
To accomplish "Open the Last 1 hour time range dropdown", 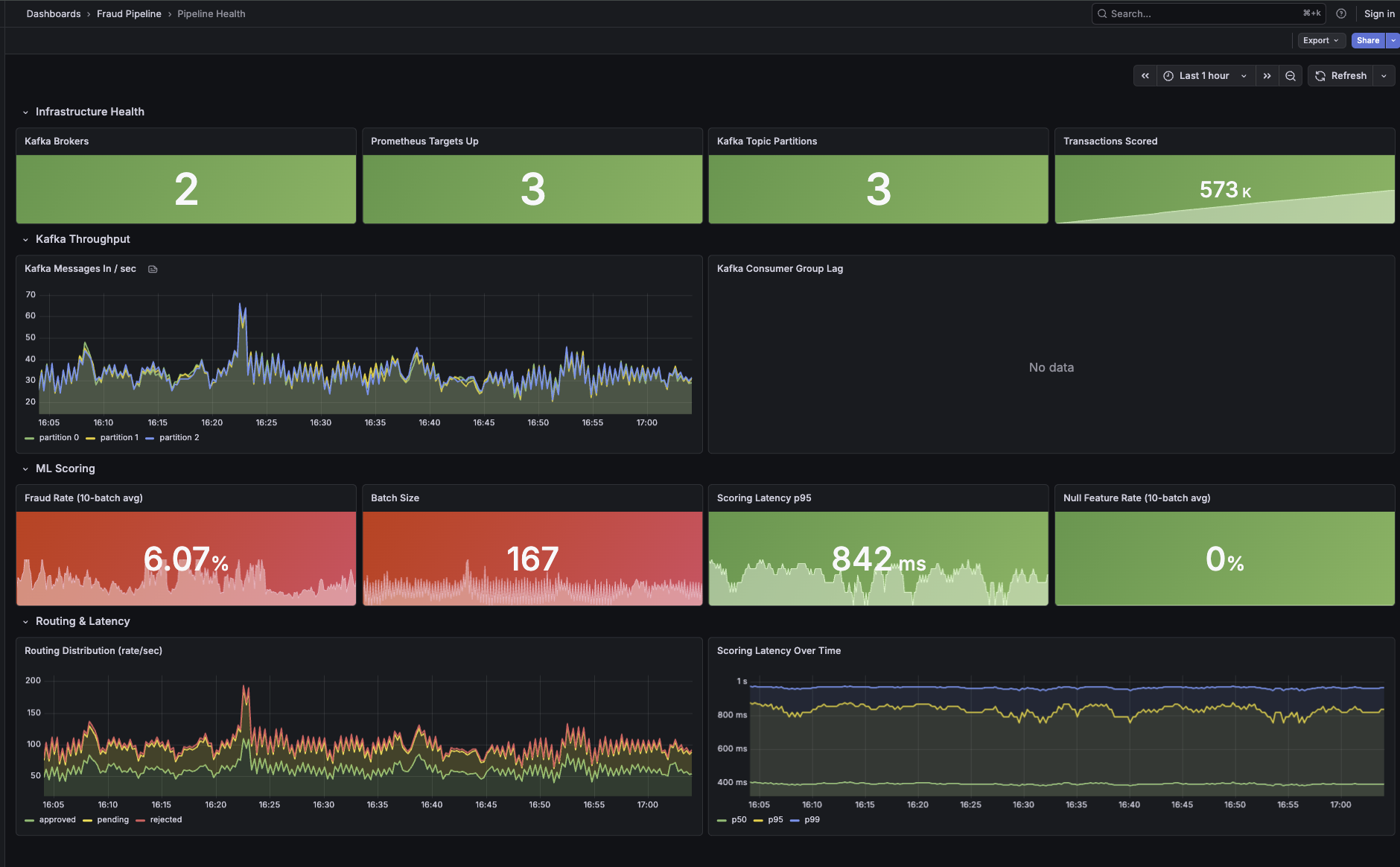I will (x=1203, y=75).
